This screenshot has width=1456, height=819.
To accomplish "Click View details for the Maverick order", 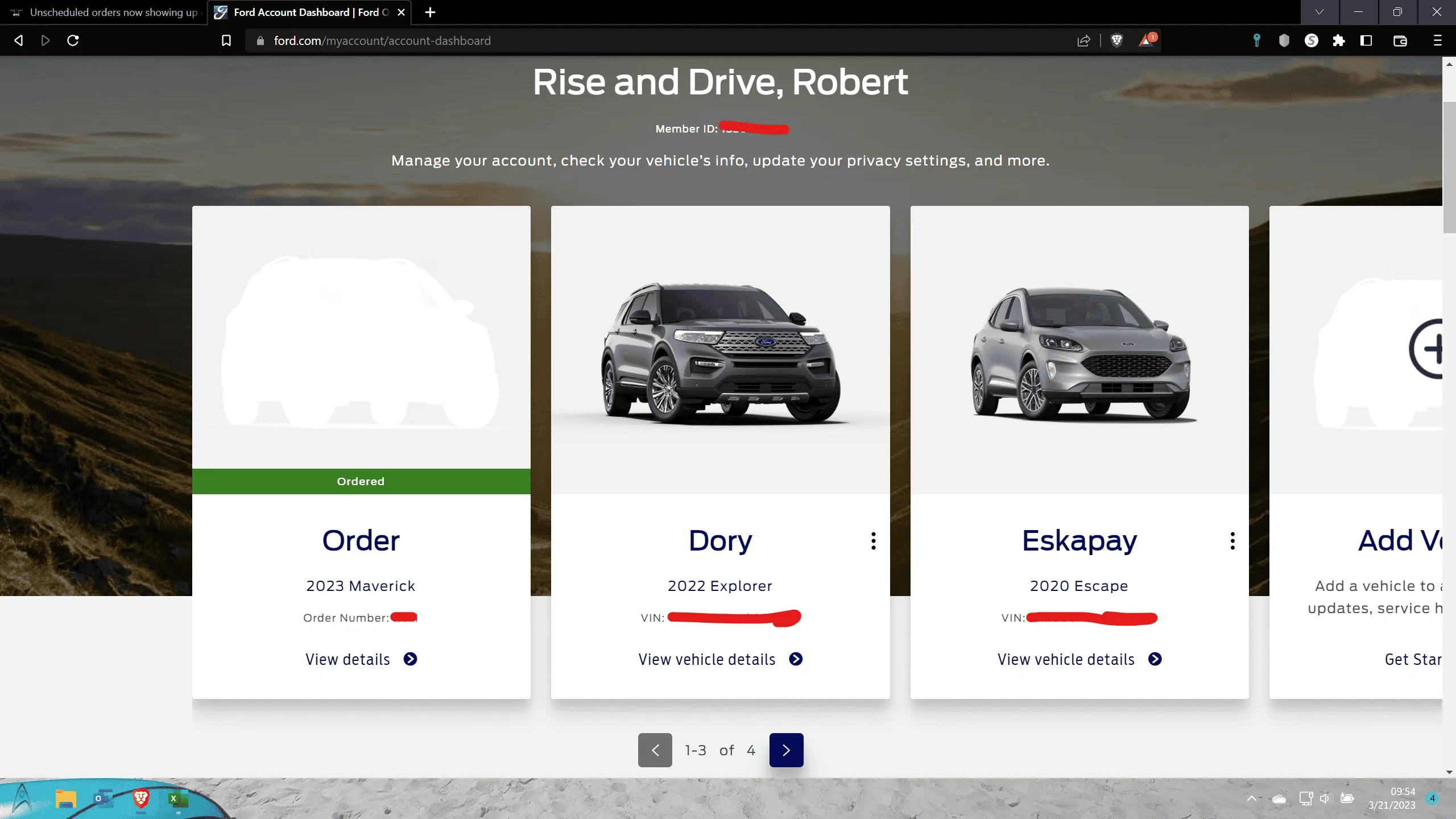I will pos(348,659).
